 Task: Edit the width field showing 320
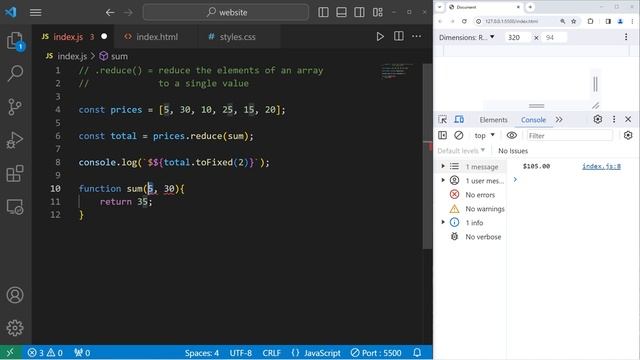pos(517,38)
